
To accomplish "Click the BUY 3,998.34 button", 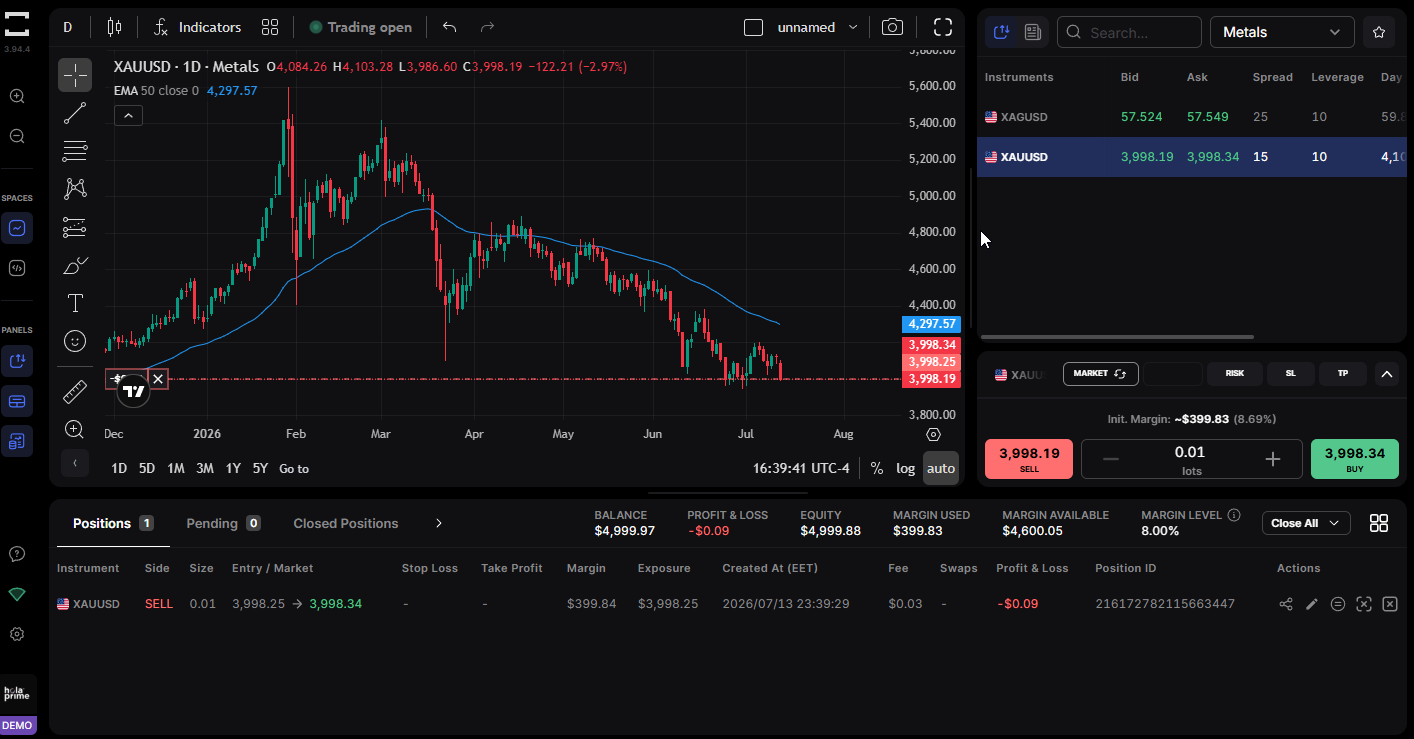I will click(x=1355, y=459).
